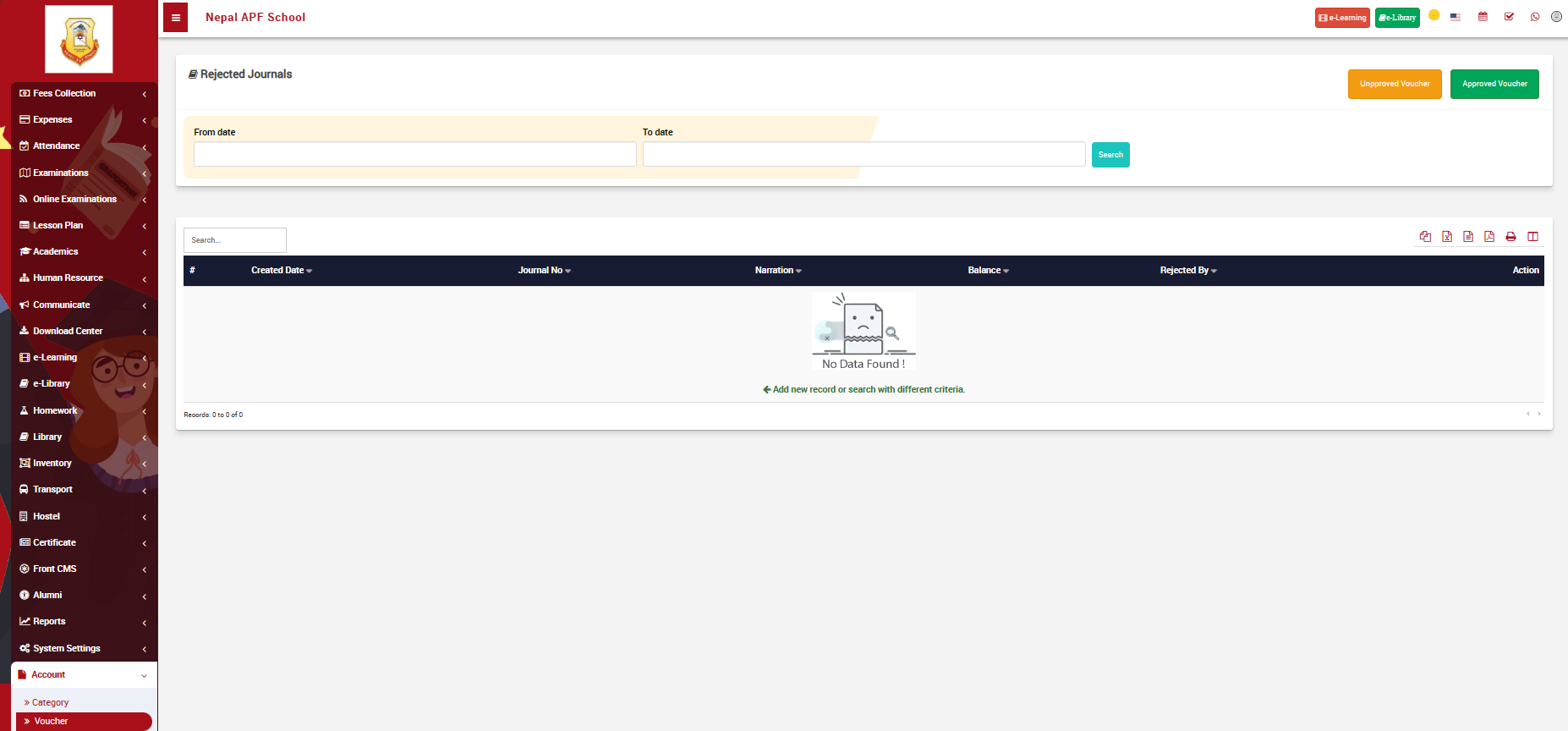Toggle column visibility for the table

coord(1532,237)
